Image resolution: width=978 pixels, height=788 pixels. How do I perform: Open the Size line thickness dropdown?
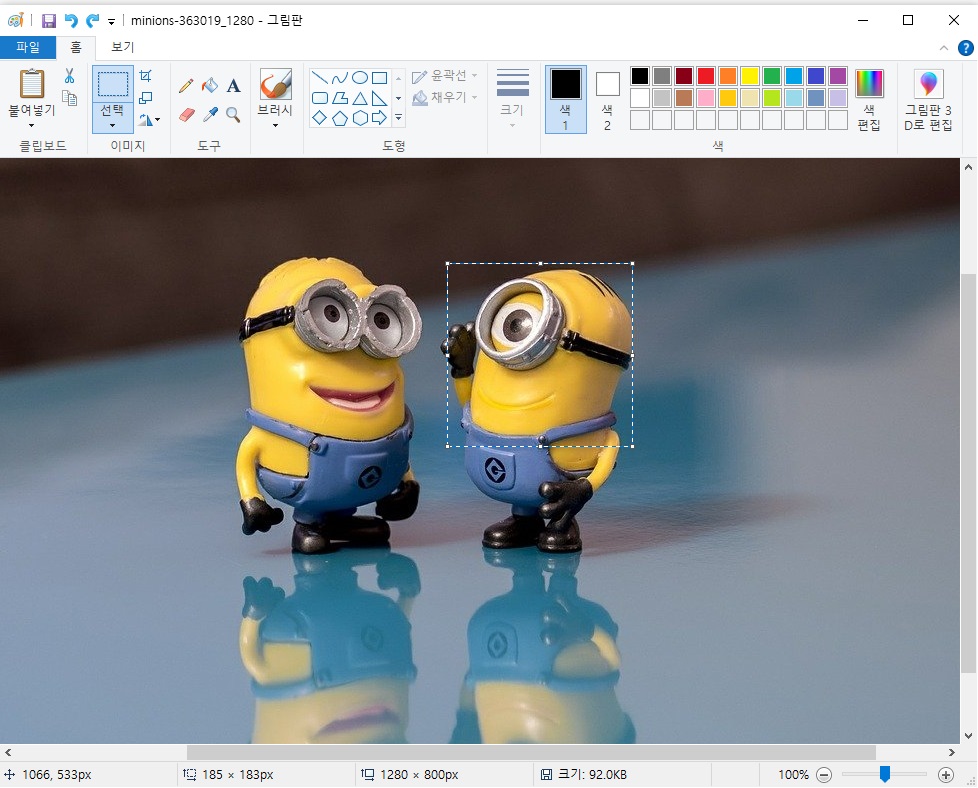pyautogui.click(x=513, y=99)
